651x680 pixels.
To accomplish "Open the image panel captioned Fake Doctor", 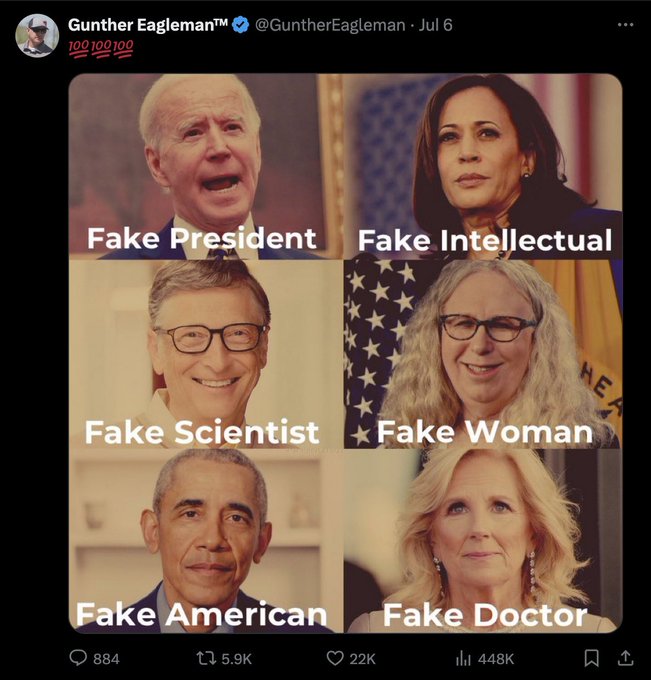I will pyautogui.click(x=484, y=540).
